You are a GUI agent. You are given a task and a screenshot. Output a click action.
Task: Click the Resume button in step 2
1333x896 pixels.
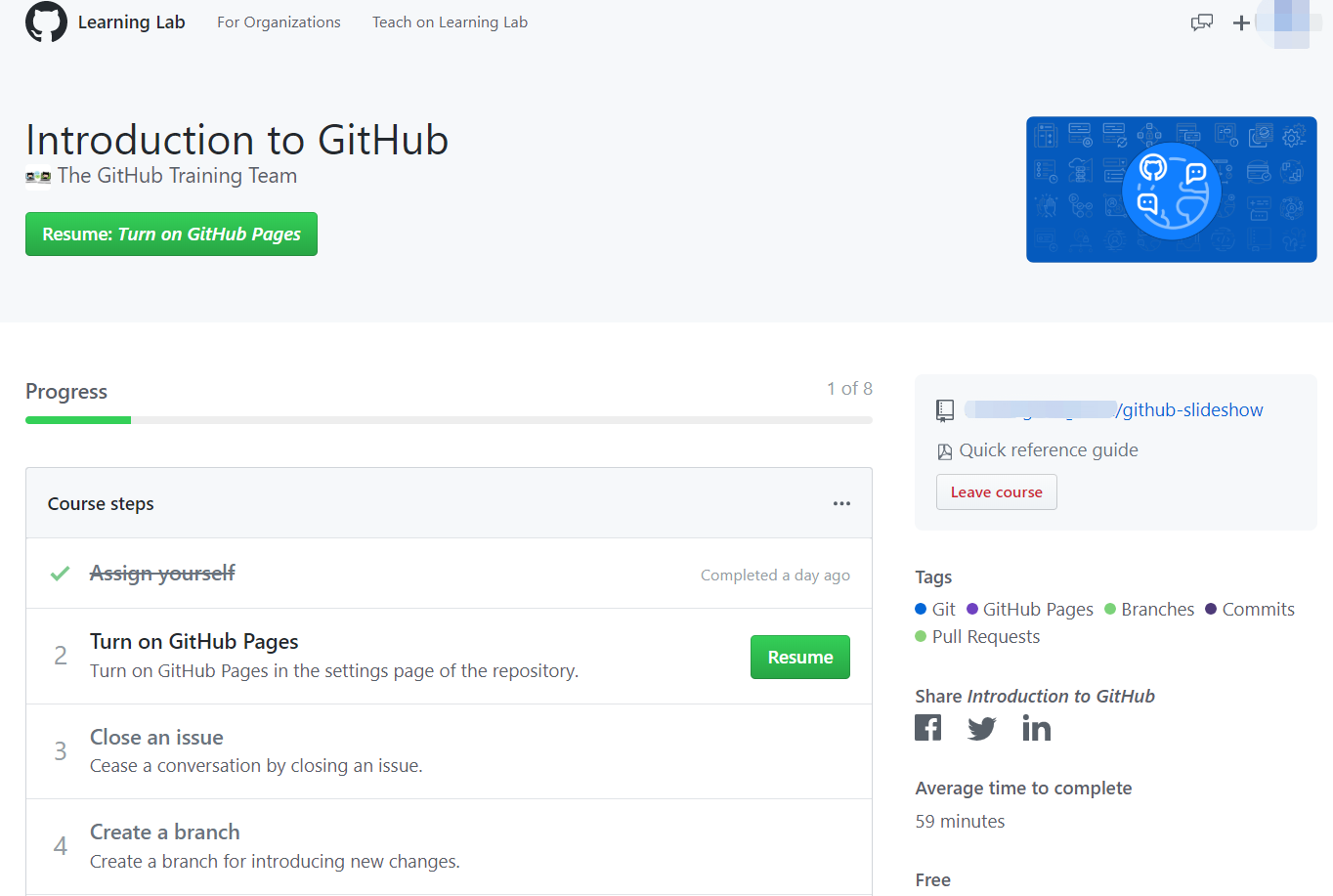[799, 658]
